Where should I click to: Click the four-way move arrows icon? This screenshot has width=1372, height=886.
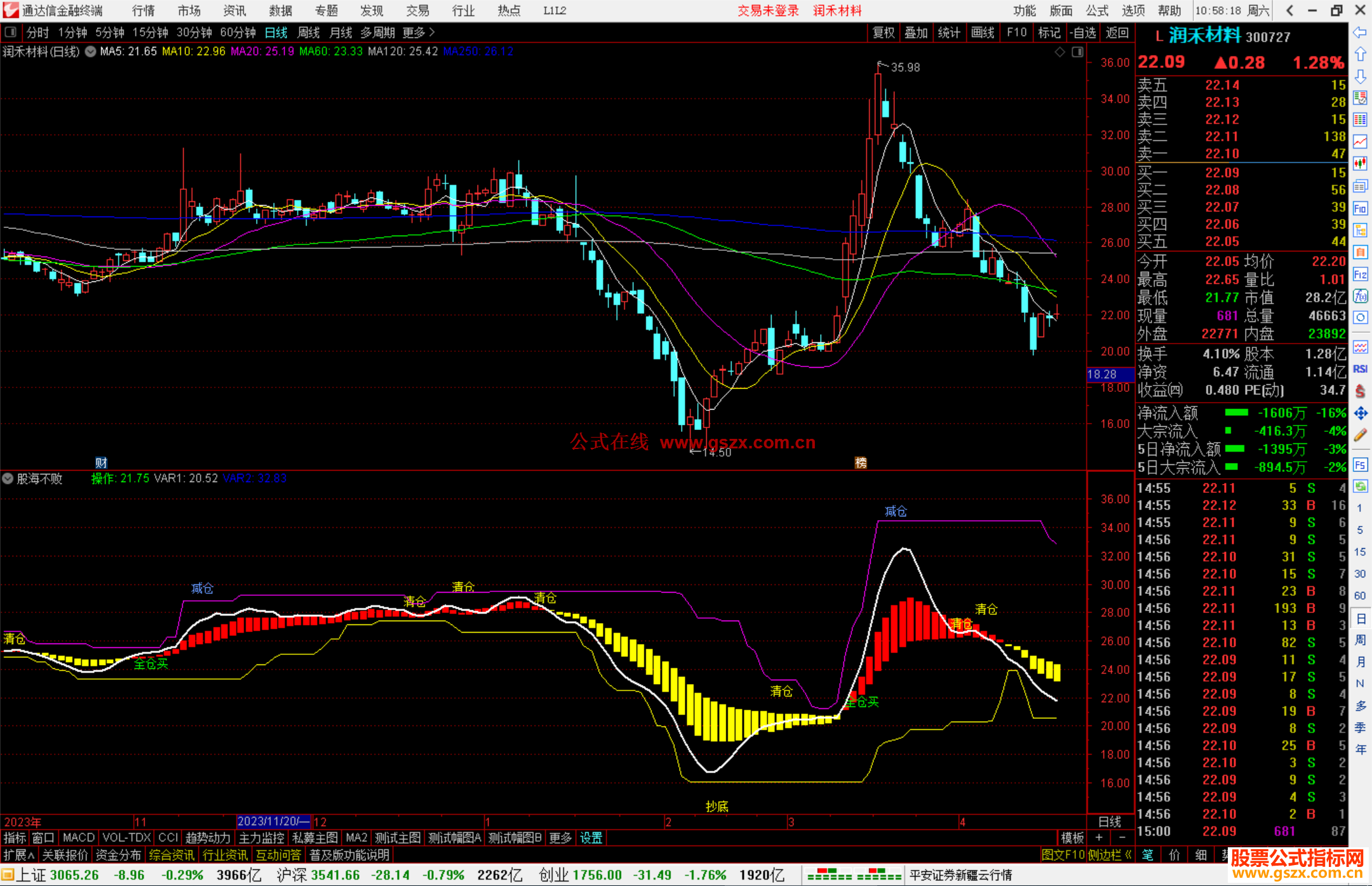coord(1360,413)
